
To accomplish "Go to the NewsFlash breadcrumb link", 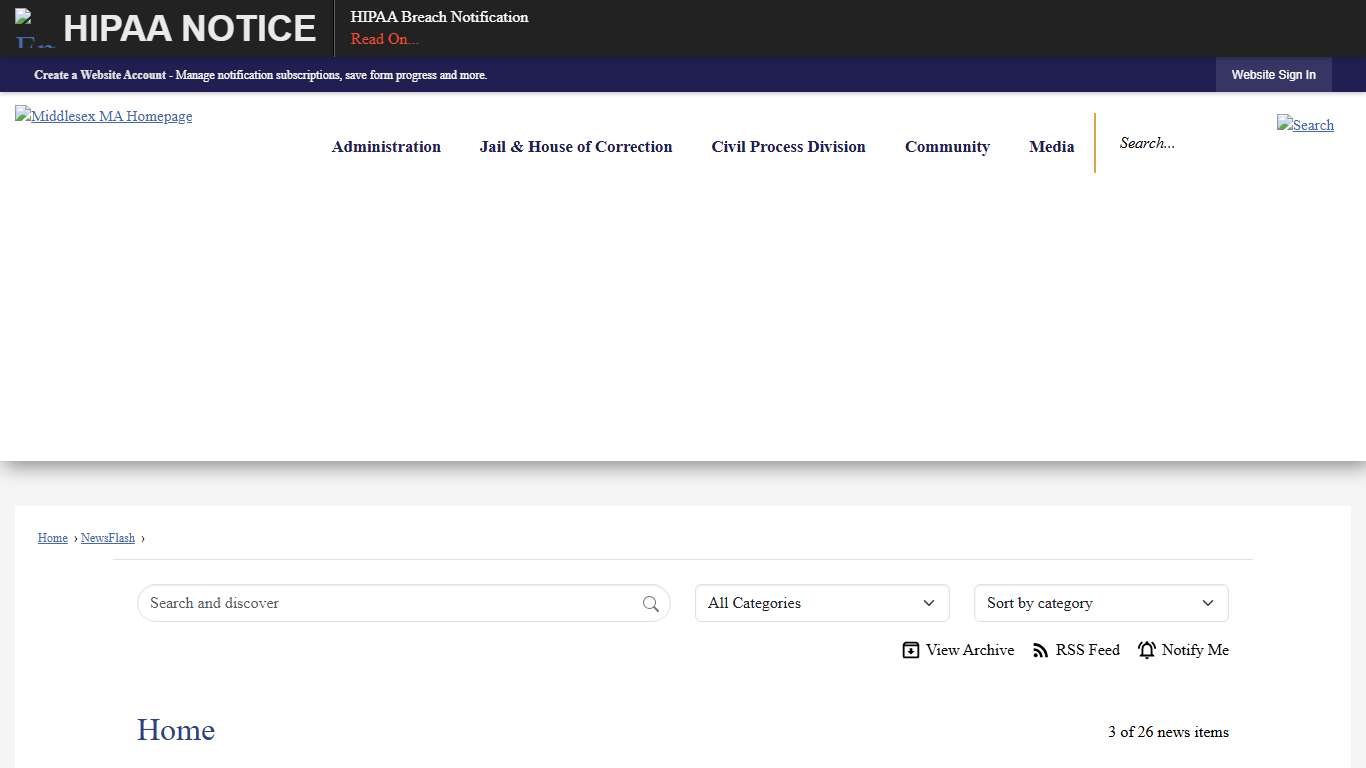I will click(x=108, y=538).
